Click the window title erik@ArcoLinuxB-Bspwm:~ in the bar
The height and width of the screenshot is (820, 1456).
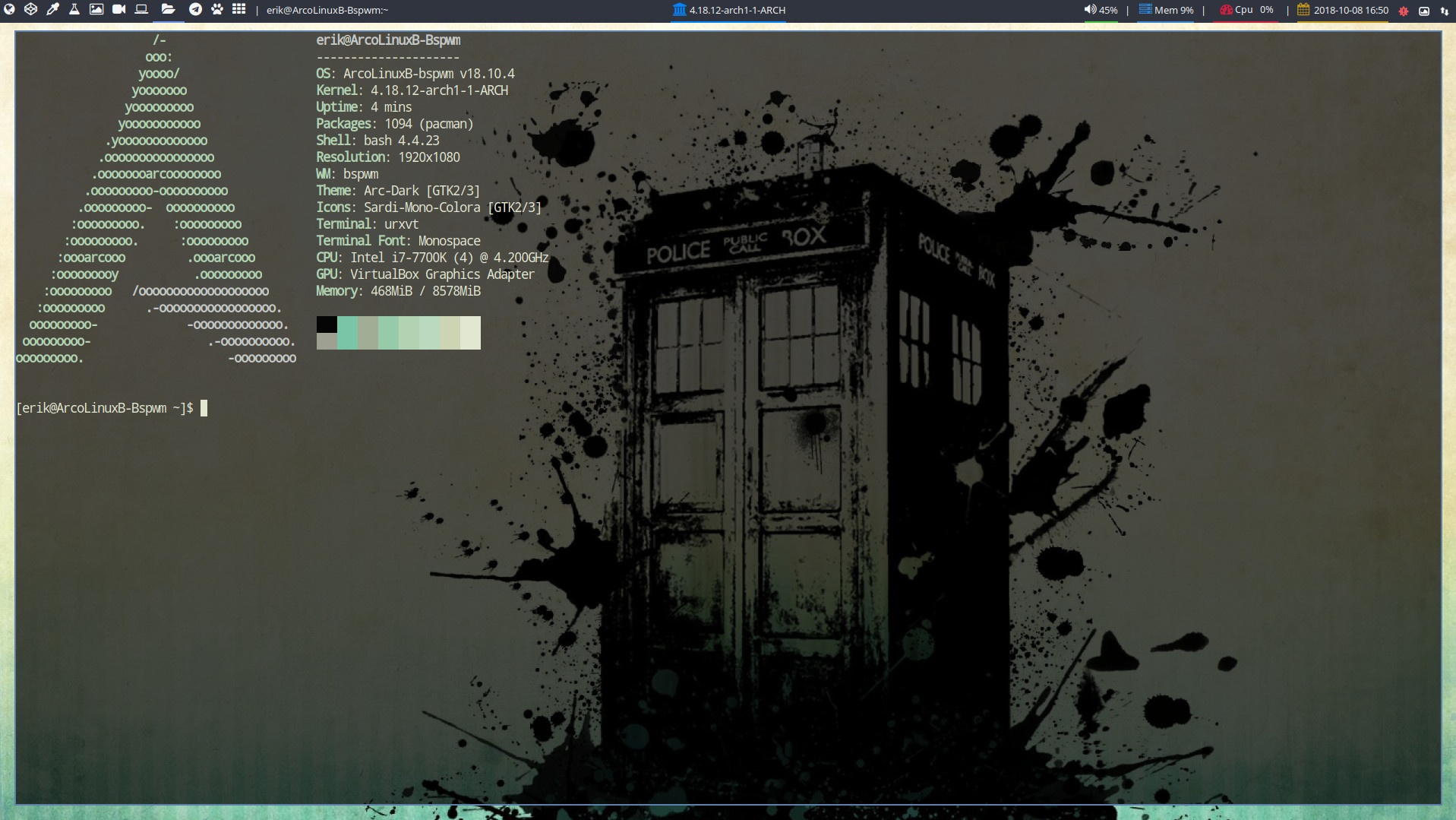click(x=327, y=11)
